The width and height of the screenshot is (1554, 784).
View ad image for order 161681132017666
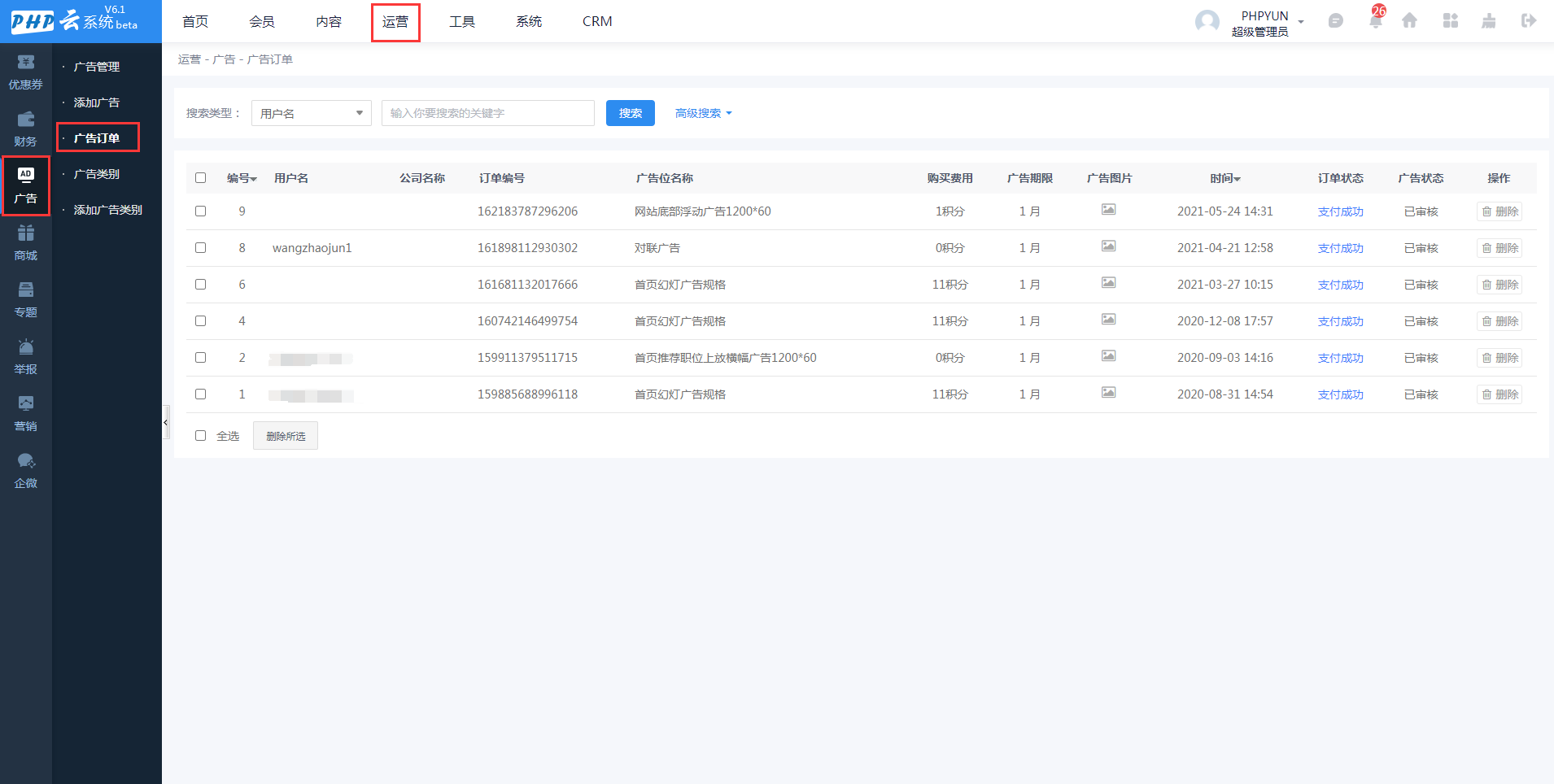pyautogui.click(x=1108, y=283)
